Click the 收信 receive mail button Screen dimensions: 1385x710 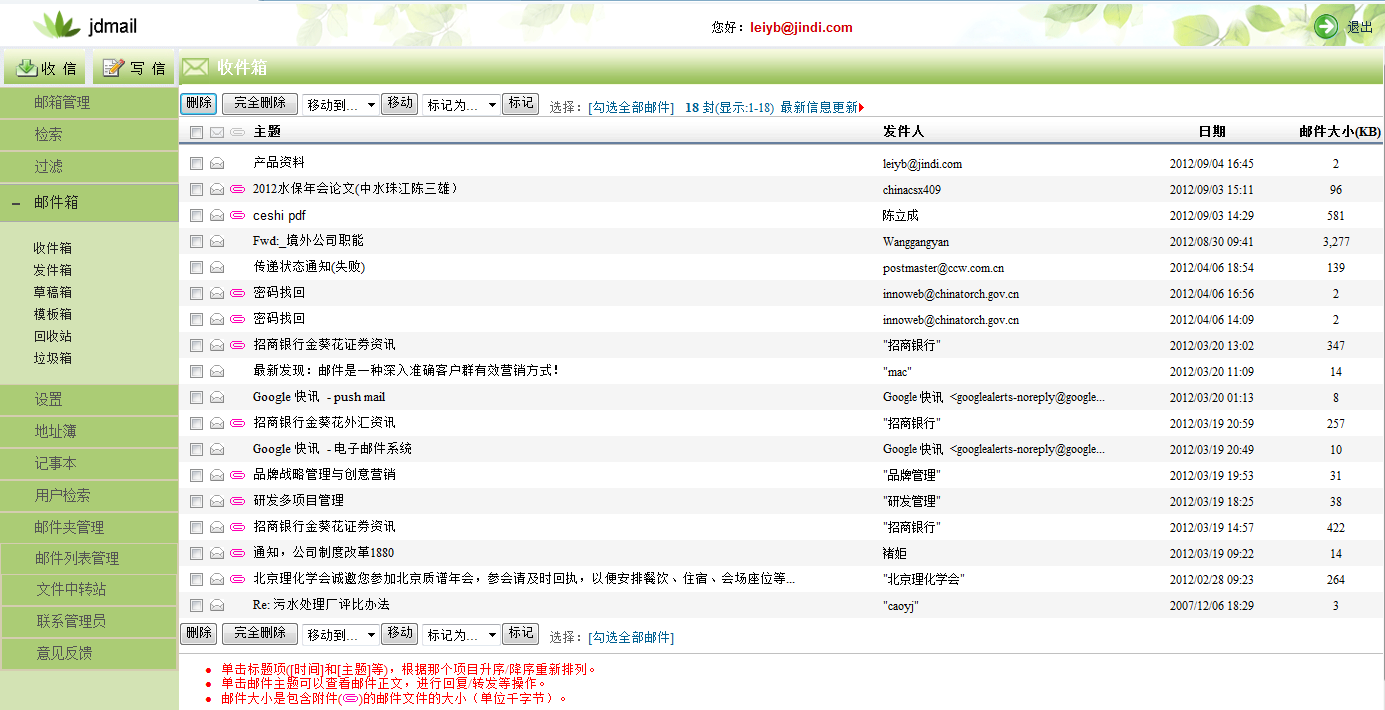tap(46, 68)
